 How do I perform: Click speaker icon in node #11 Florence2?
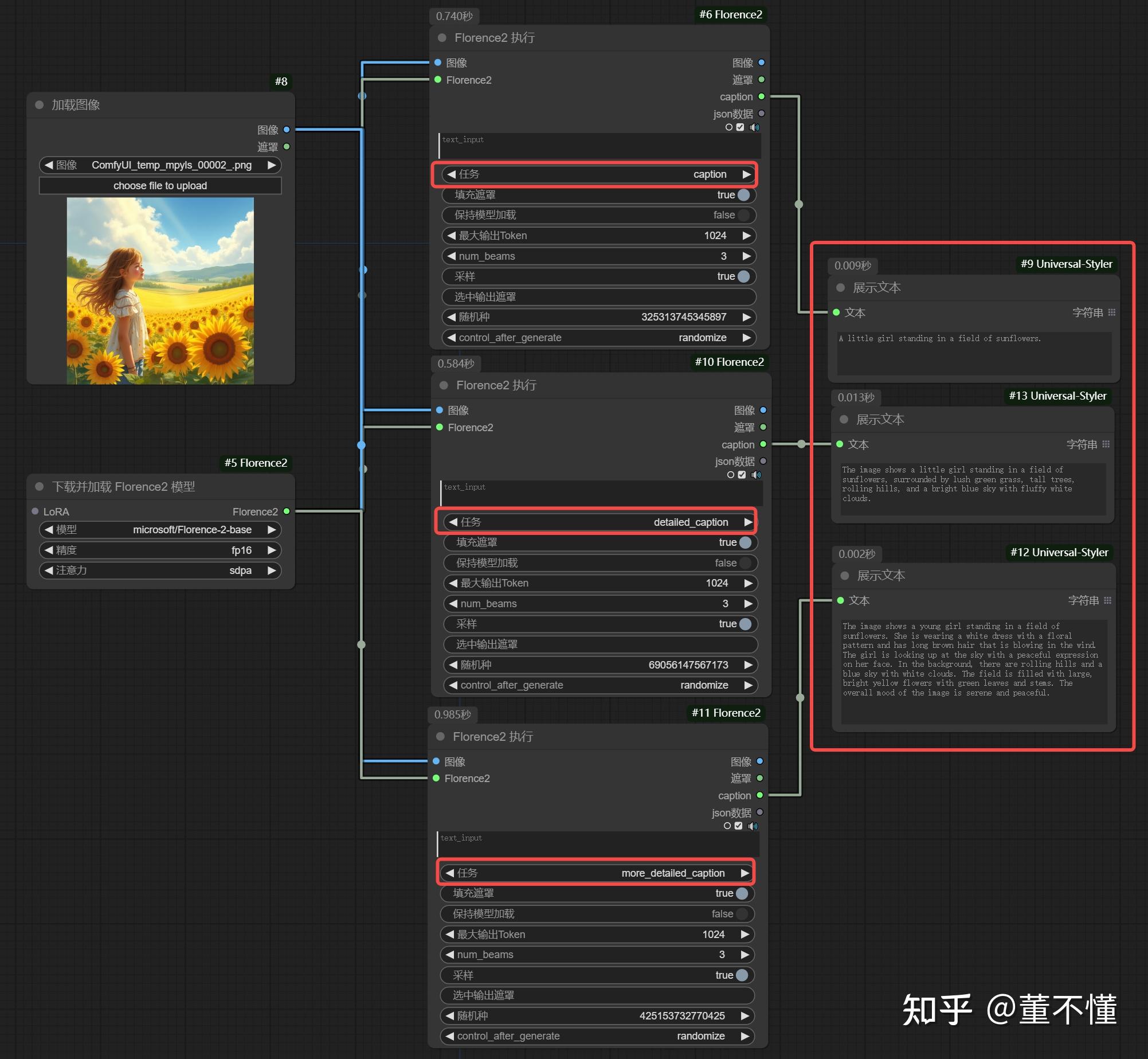[753, 826]
